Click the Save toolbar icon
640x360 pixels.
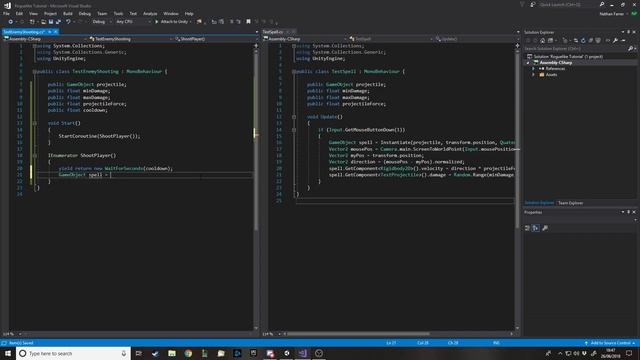tap(51, 22)
